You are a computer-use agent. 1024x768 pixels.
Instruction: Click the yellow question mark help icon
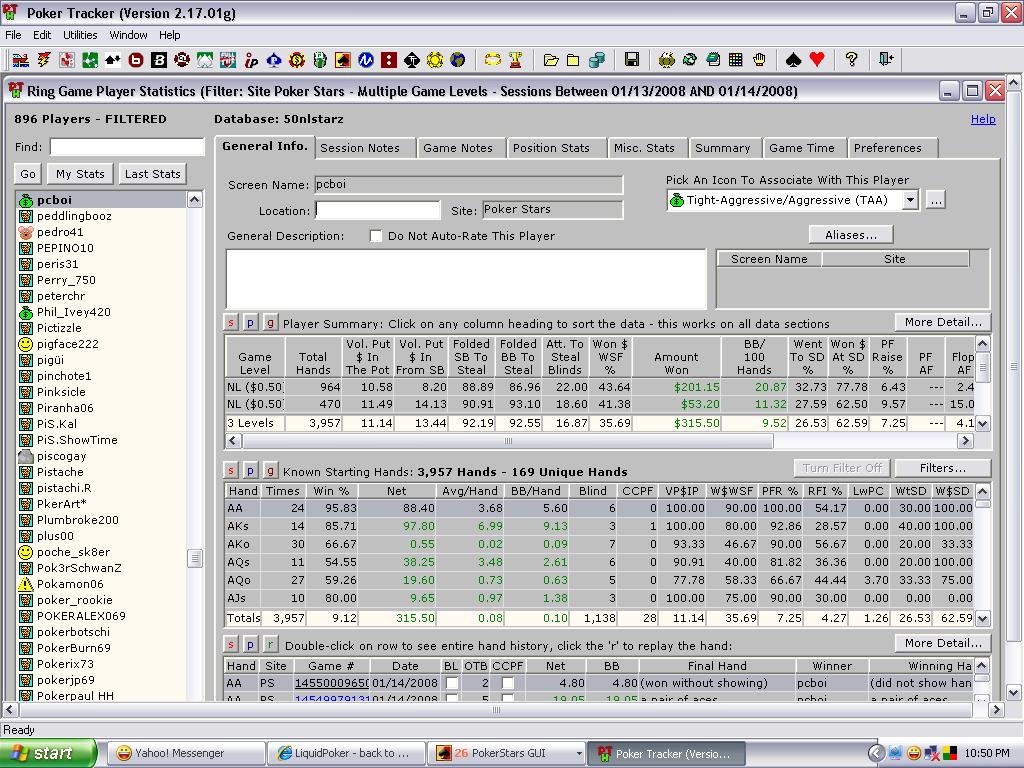(x=851, y=60)
